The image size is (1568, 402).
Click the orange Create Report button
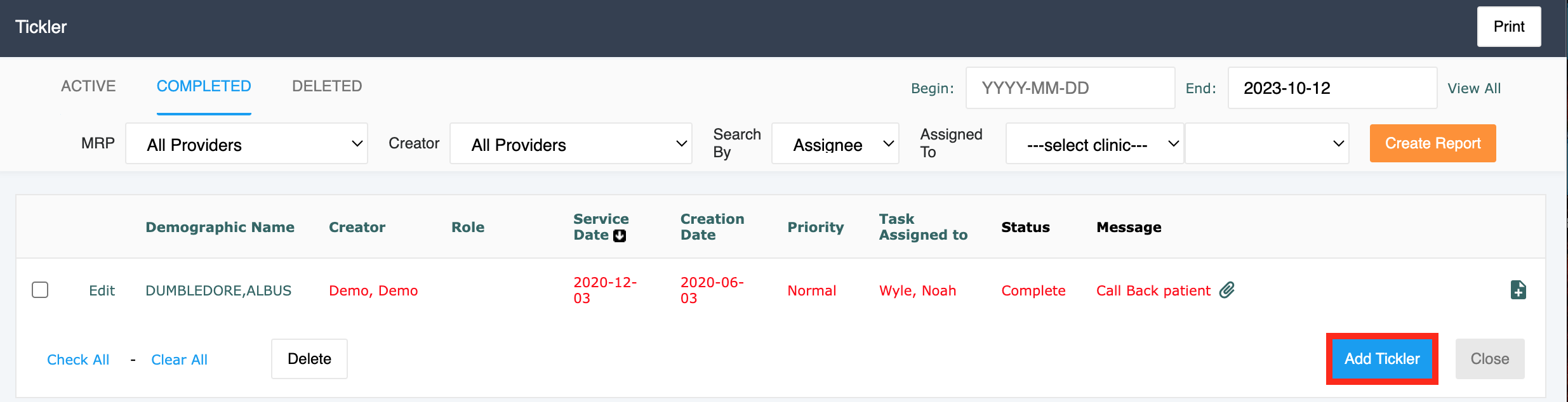1432,143
